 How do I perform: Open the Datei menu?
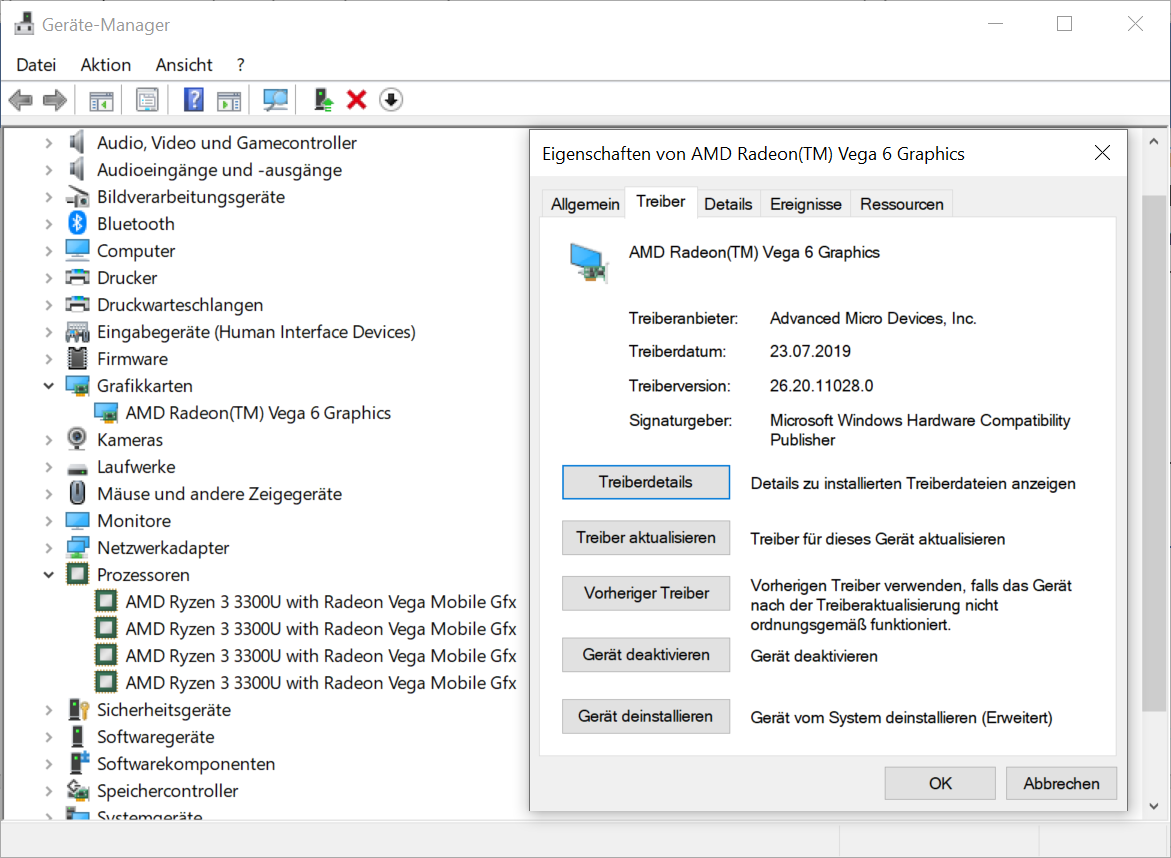[36, 65]
